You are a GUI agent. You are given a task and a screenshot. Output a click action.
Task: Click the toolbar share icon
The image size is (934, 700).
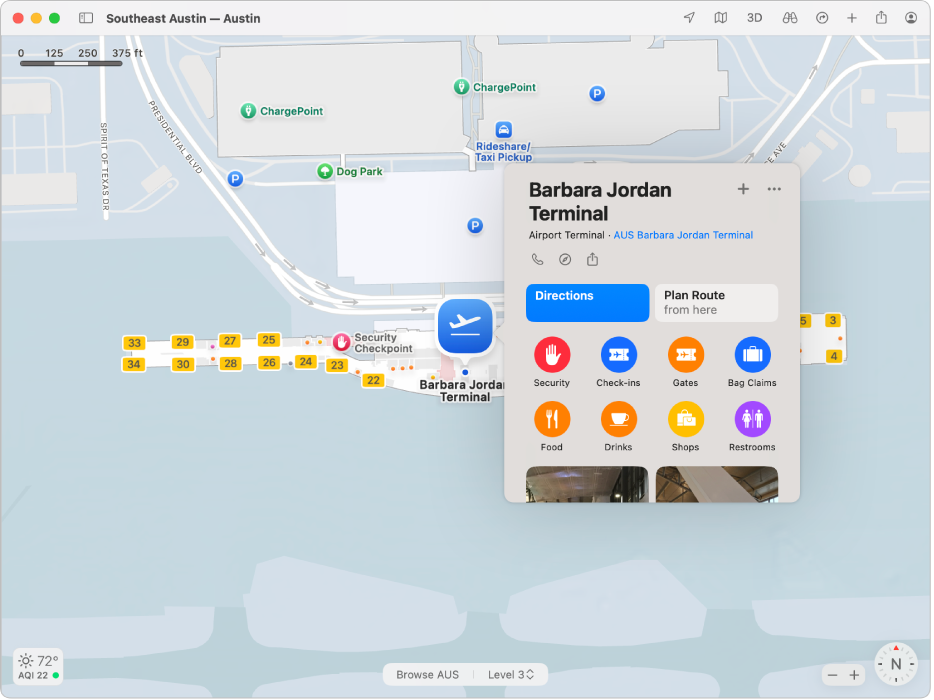pyautogui.click(x=881, y=18)
